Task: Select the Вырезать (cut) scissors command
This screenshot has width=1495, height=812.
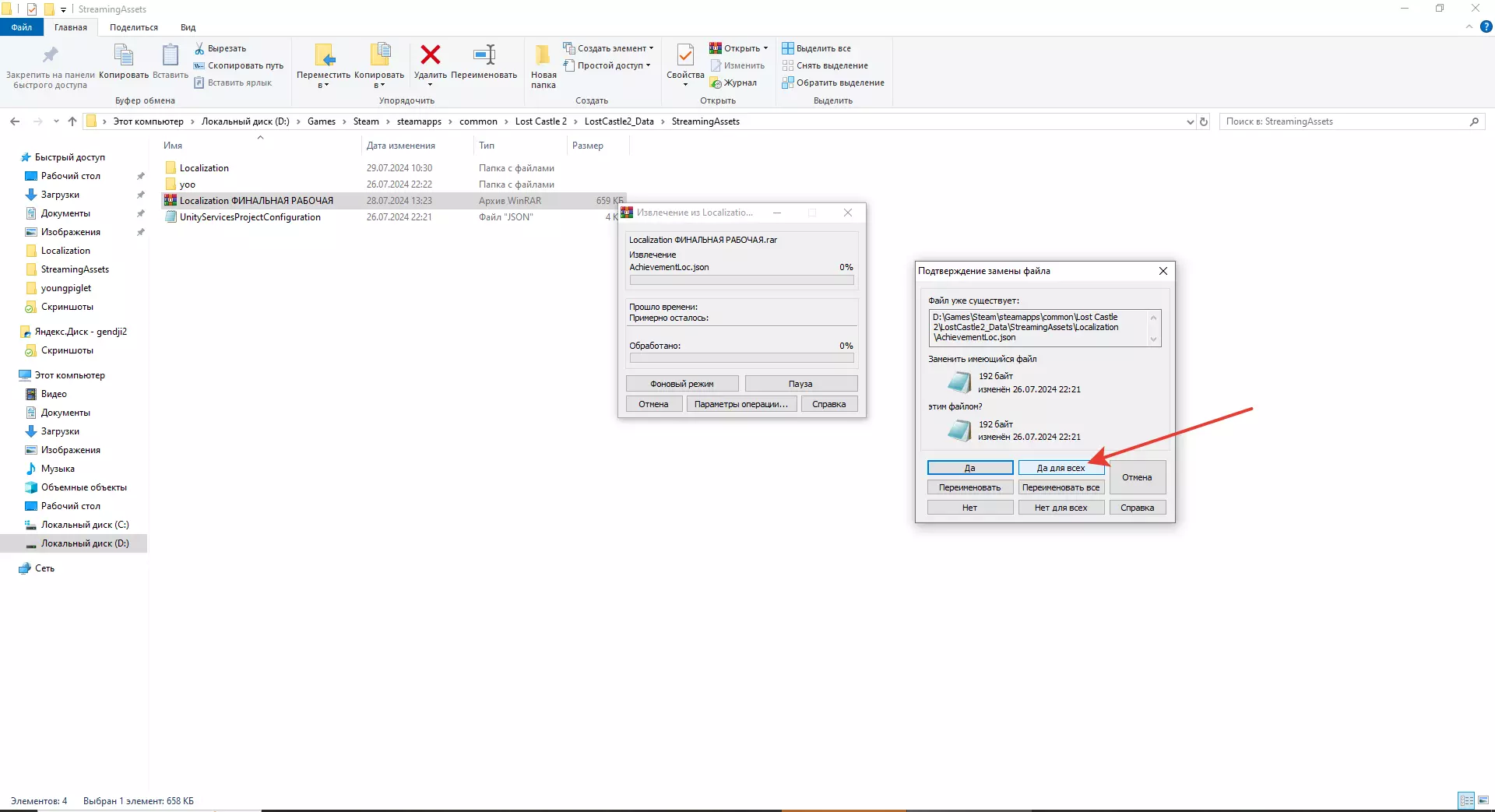Action: pos(220,48)
